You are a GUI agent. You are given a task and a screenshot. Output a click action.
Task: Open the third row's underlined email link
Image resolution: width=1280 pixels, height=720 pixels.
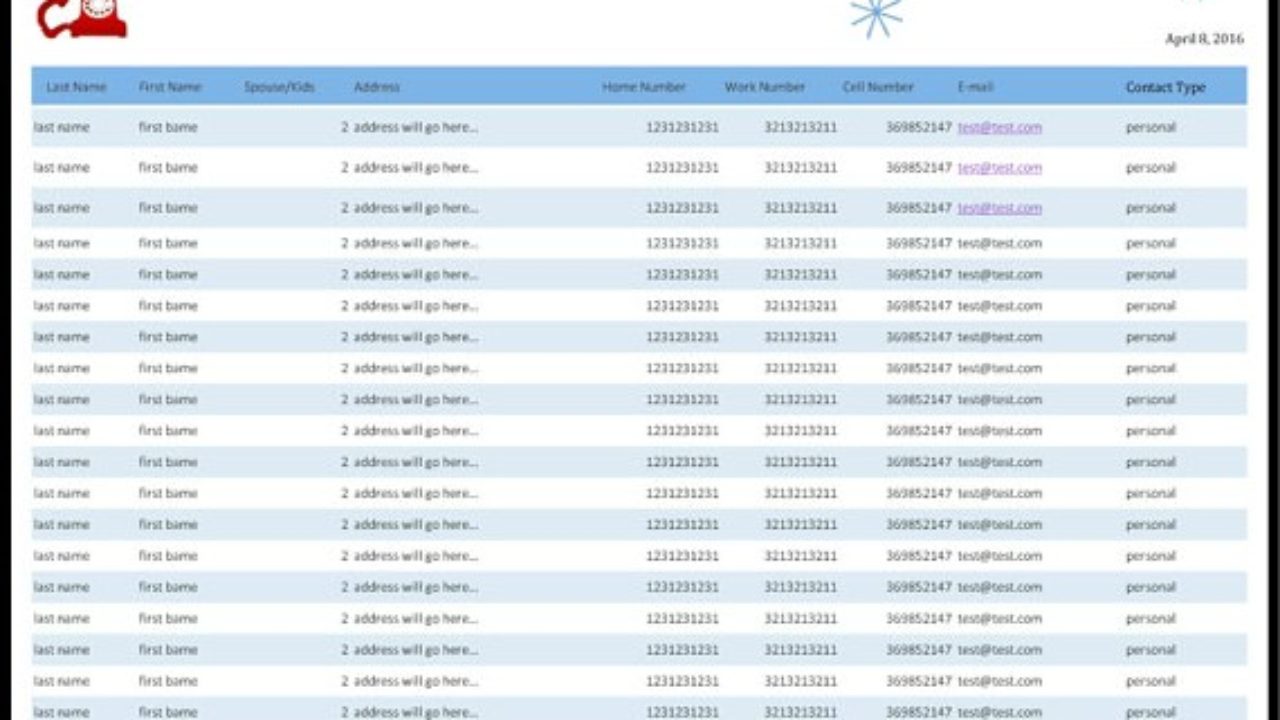pyautogui.click(x=999, y=208)
